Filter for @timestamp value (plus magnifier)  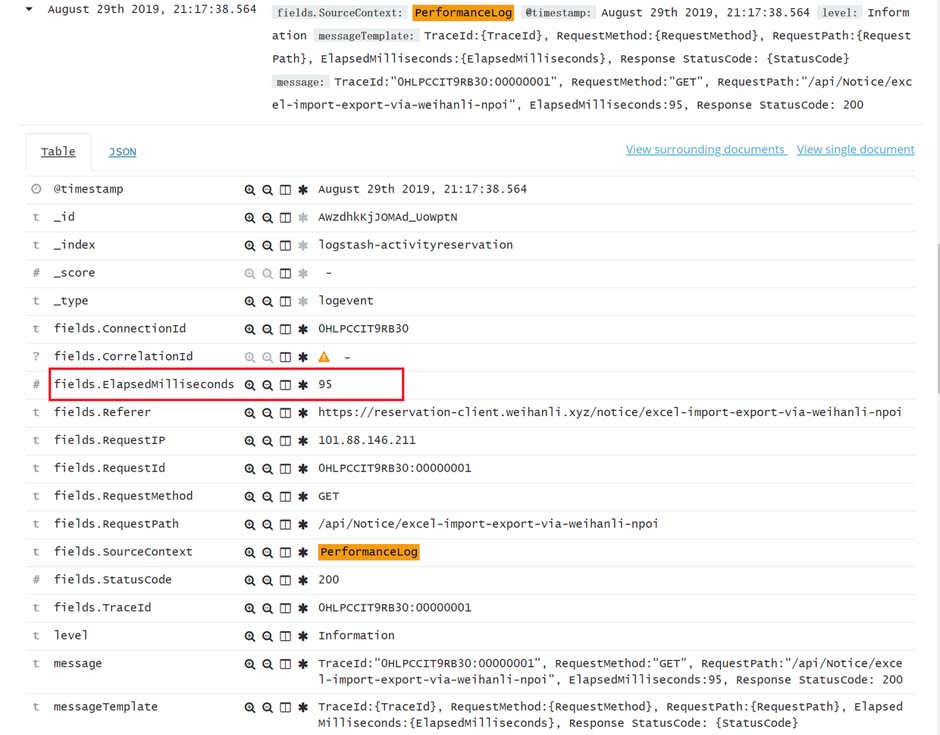click(249, 189)
